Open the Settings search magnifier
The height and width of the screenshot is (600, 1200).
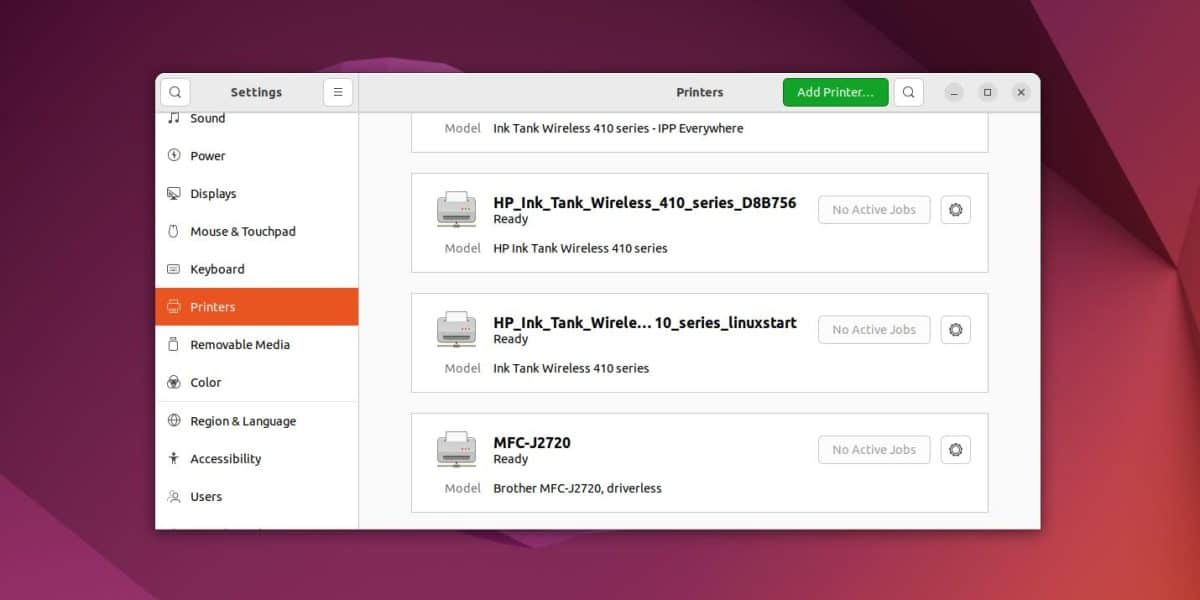175,91
